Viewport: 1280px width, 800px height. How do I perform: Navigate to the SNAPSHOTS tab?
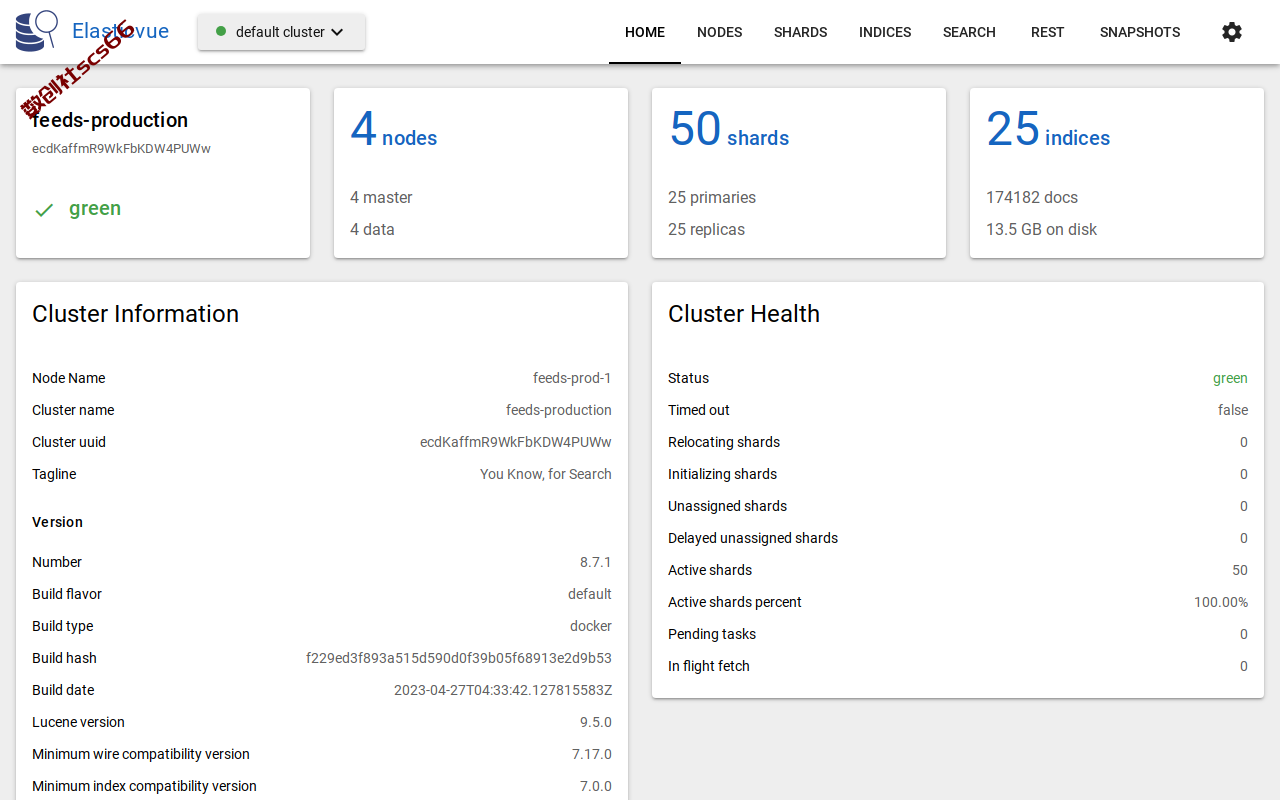(x=1140, y=32)
